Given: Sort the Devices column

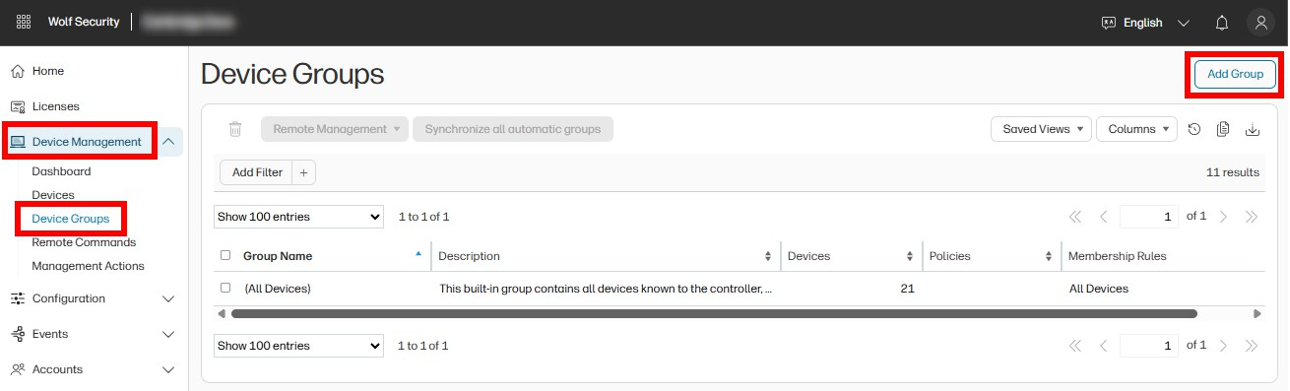Looking at the screenshot, I should point(910,256).
